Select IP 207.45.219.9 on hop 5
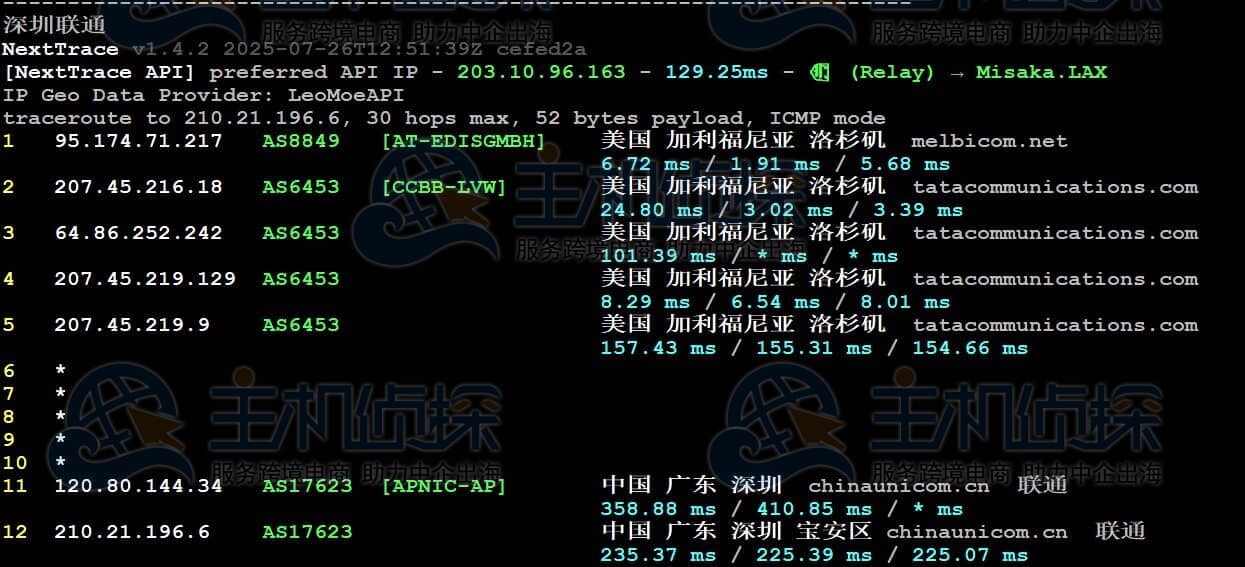Image resolution: width=1245 pixels, height=567 pixels. [132, 325]
